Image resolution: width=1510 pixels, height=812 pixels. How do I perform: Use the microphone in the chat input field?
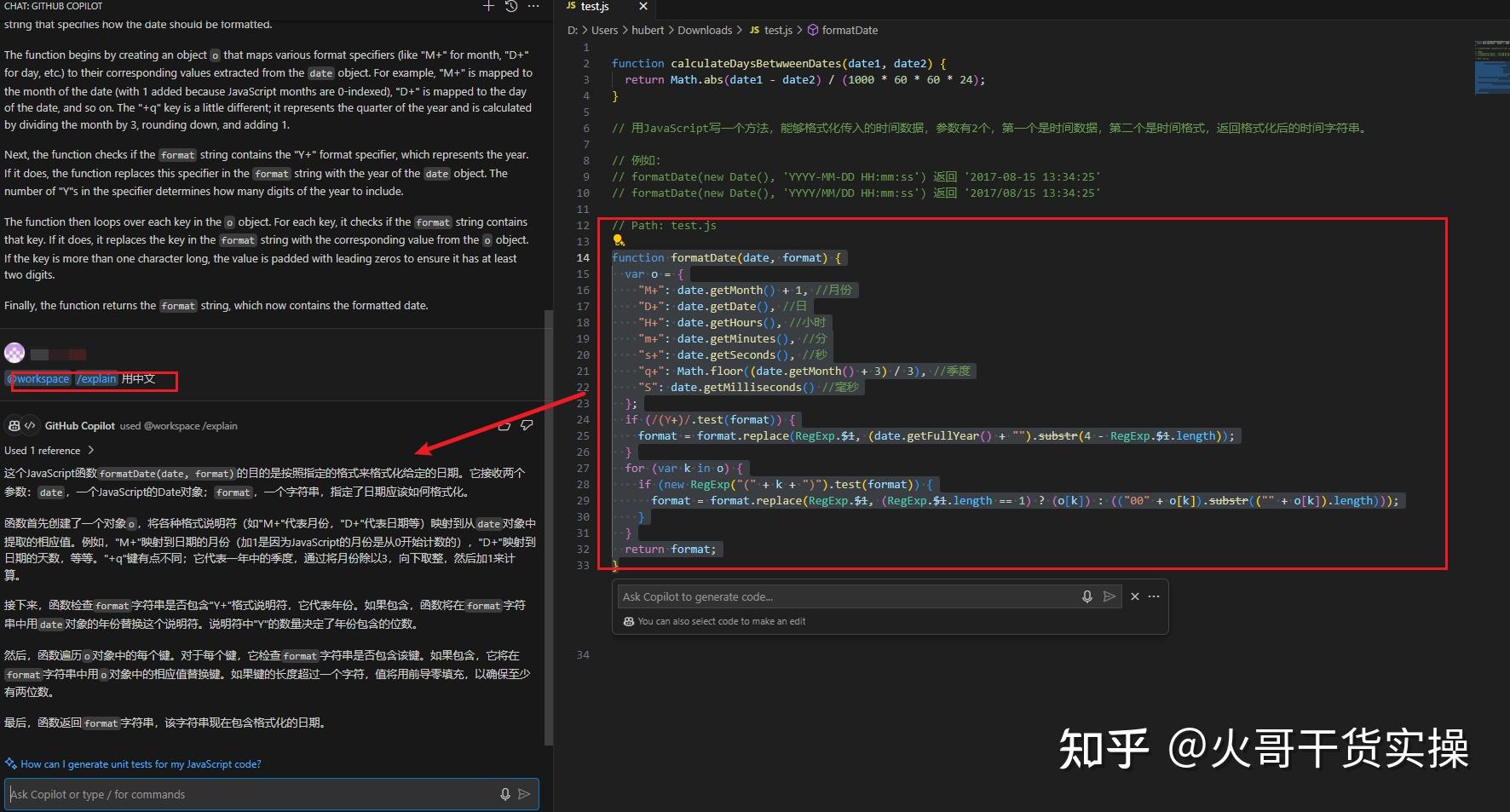point(504,793)
